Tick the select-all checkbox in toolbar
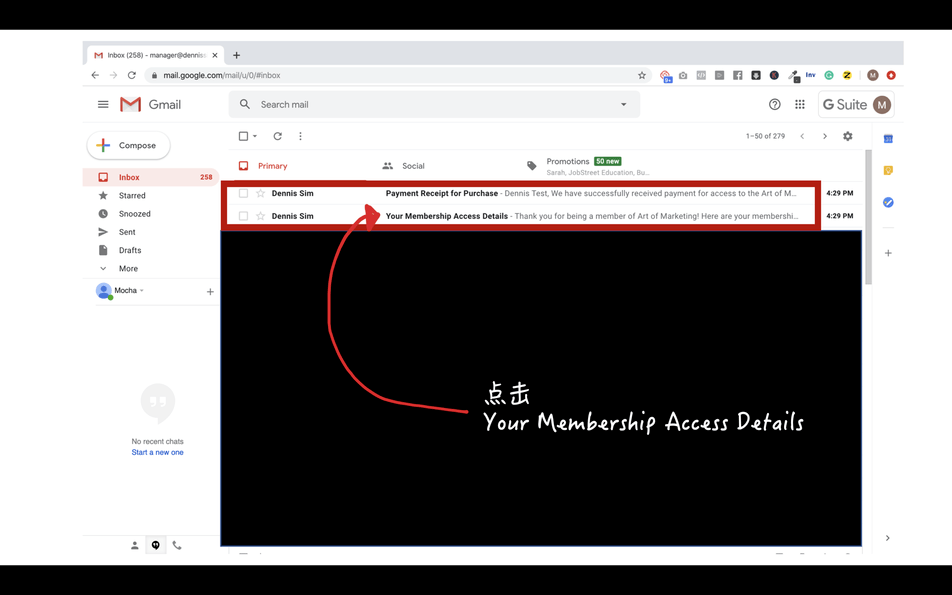 (x=243, y=136)
